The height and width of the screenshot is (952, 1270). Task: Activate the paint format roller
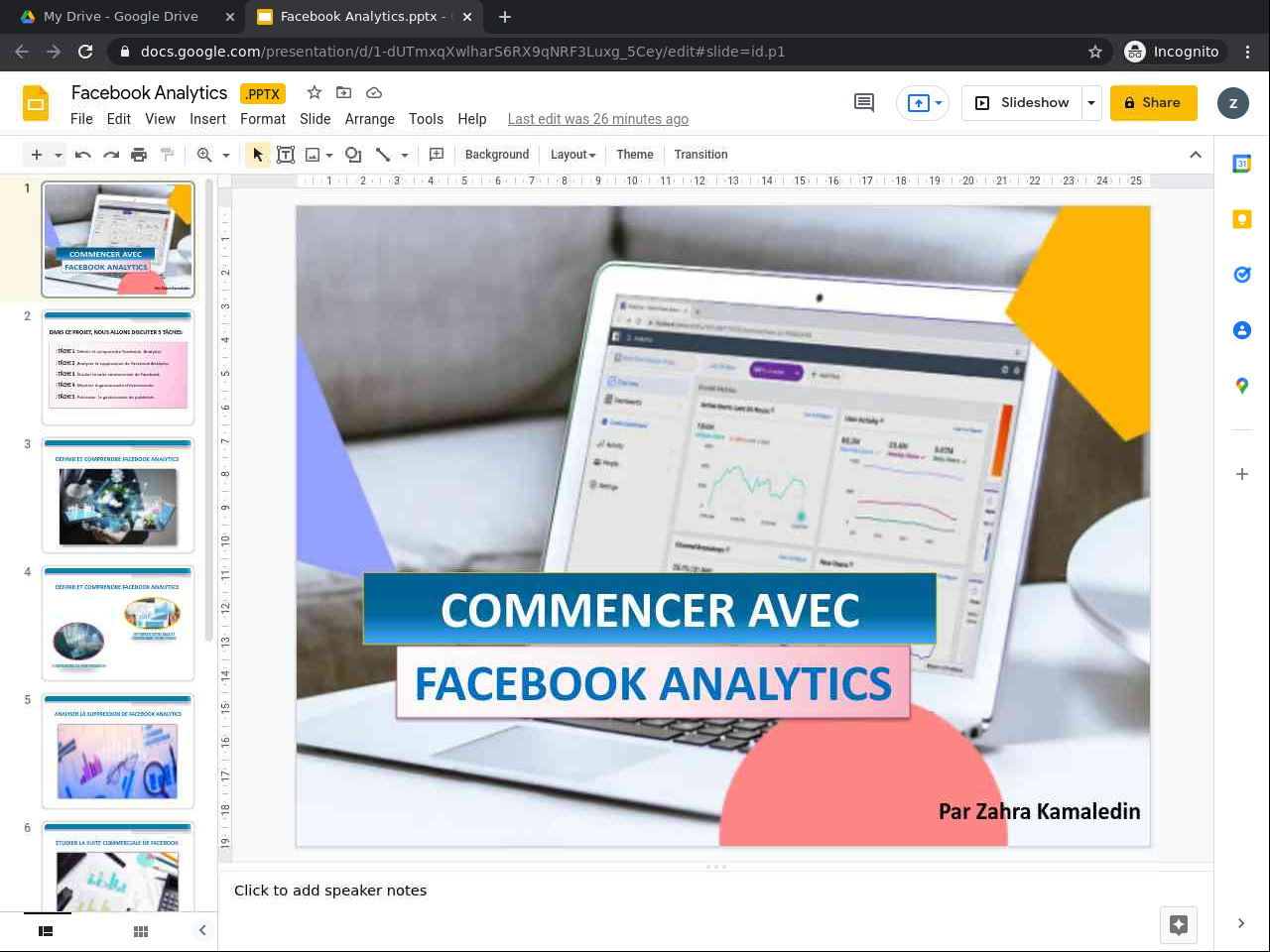(x=167, y=155)
